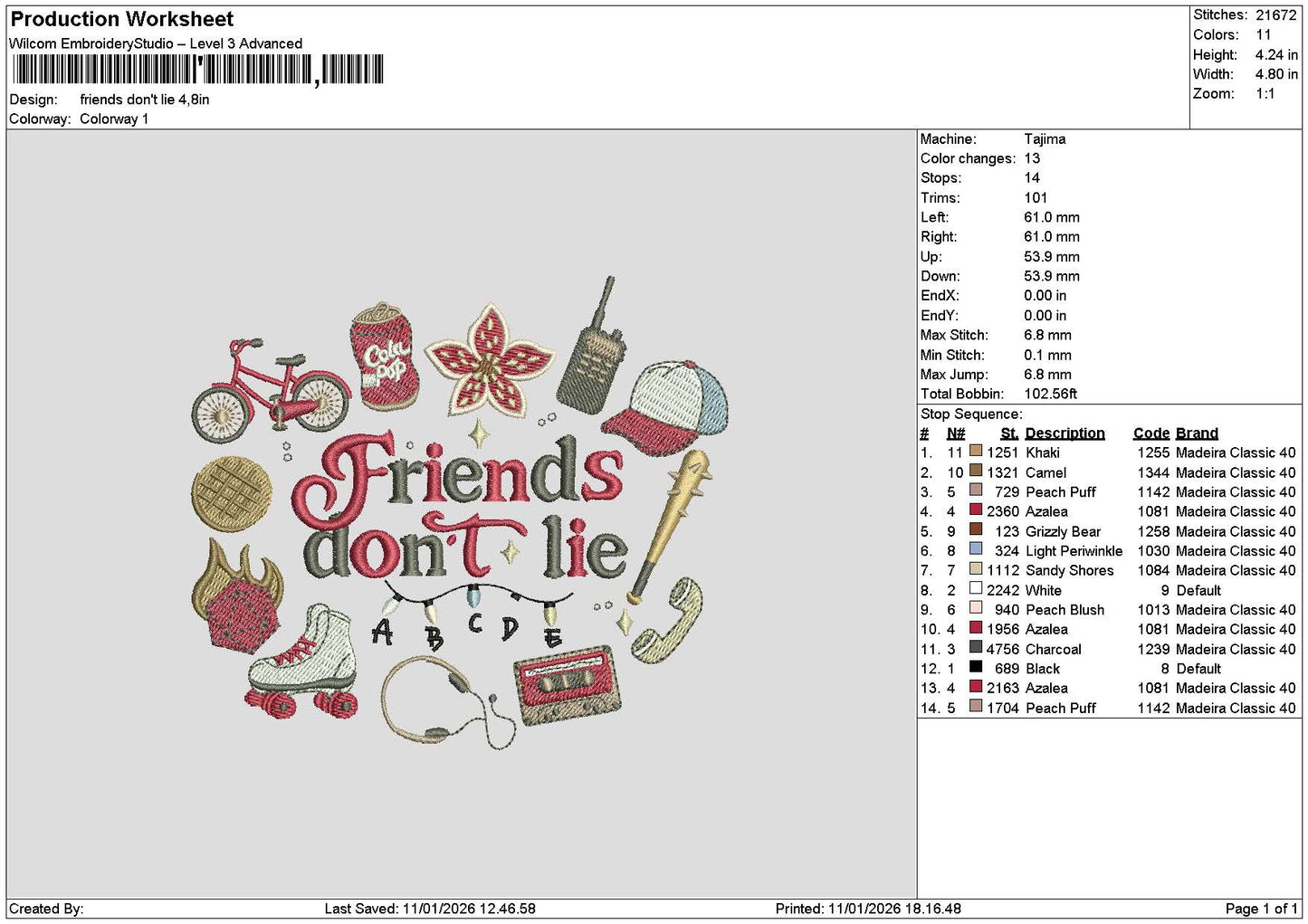Click 'Last Saved: 11/01/2026 12.46.58' footer
This screenshot has width=1308, height=924.
[x=430, y=909]
